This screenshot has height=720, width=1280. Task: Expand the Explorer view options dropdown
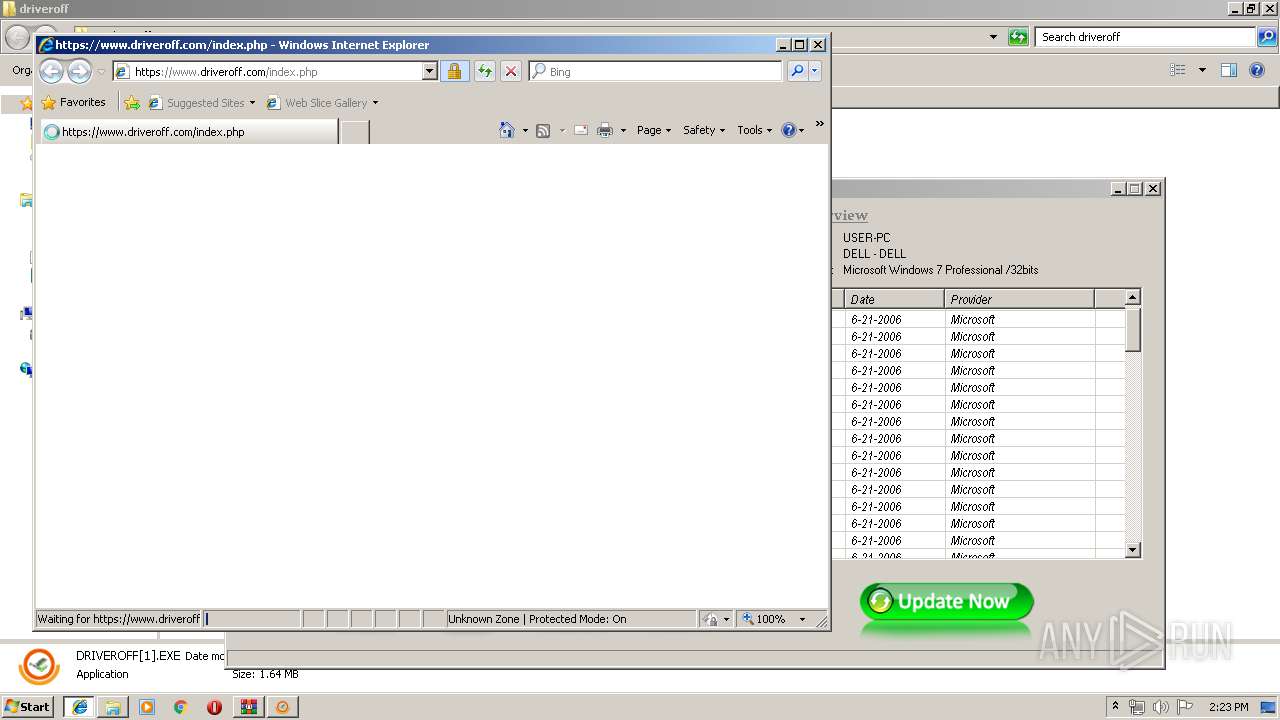(x=1202, y=70)
